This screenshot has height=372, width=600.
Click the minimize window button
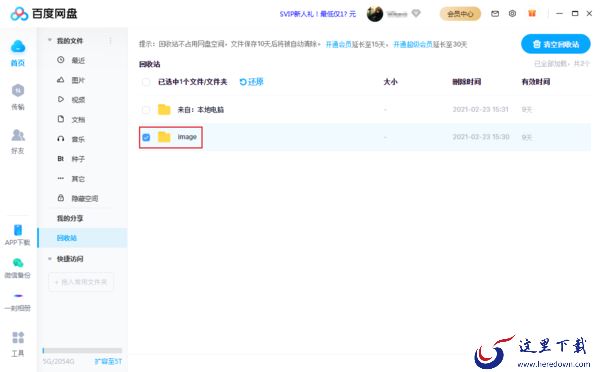coord(559,13)
